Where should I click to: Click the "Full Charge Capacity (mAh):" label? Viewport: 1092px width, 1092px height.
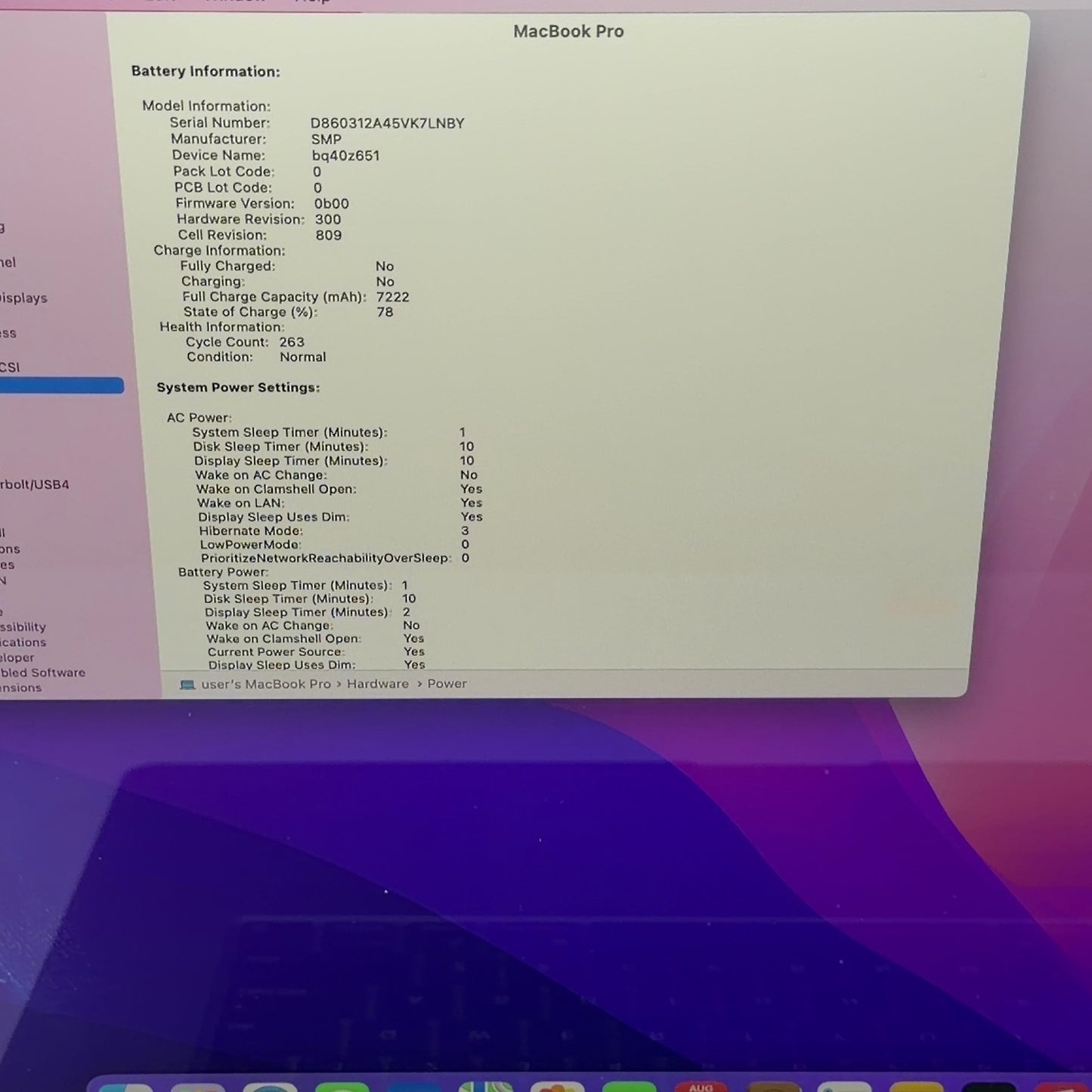tap(274, 297)
